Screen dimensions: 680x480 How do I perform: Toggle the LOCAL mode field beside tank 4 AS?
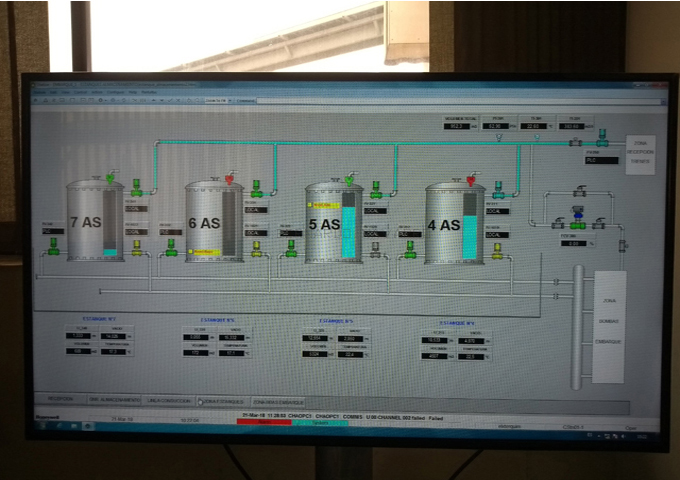click(497, 211)
